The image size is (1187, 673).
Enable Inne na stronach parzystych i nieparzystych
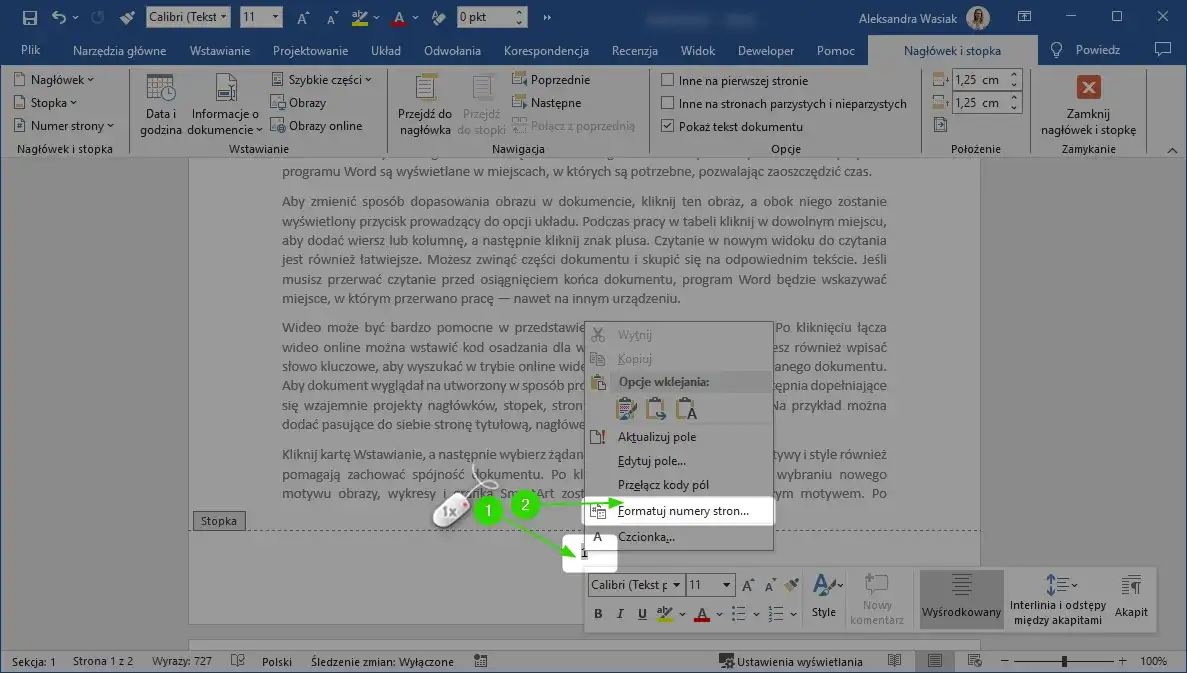666,102
